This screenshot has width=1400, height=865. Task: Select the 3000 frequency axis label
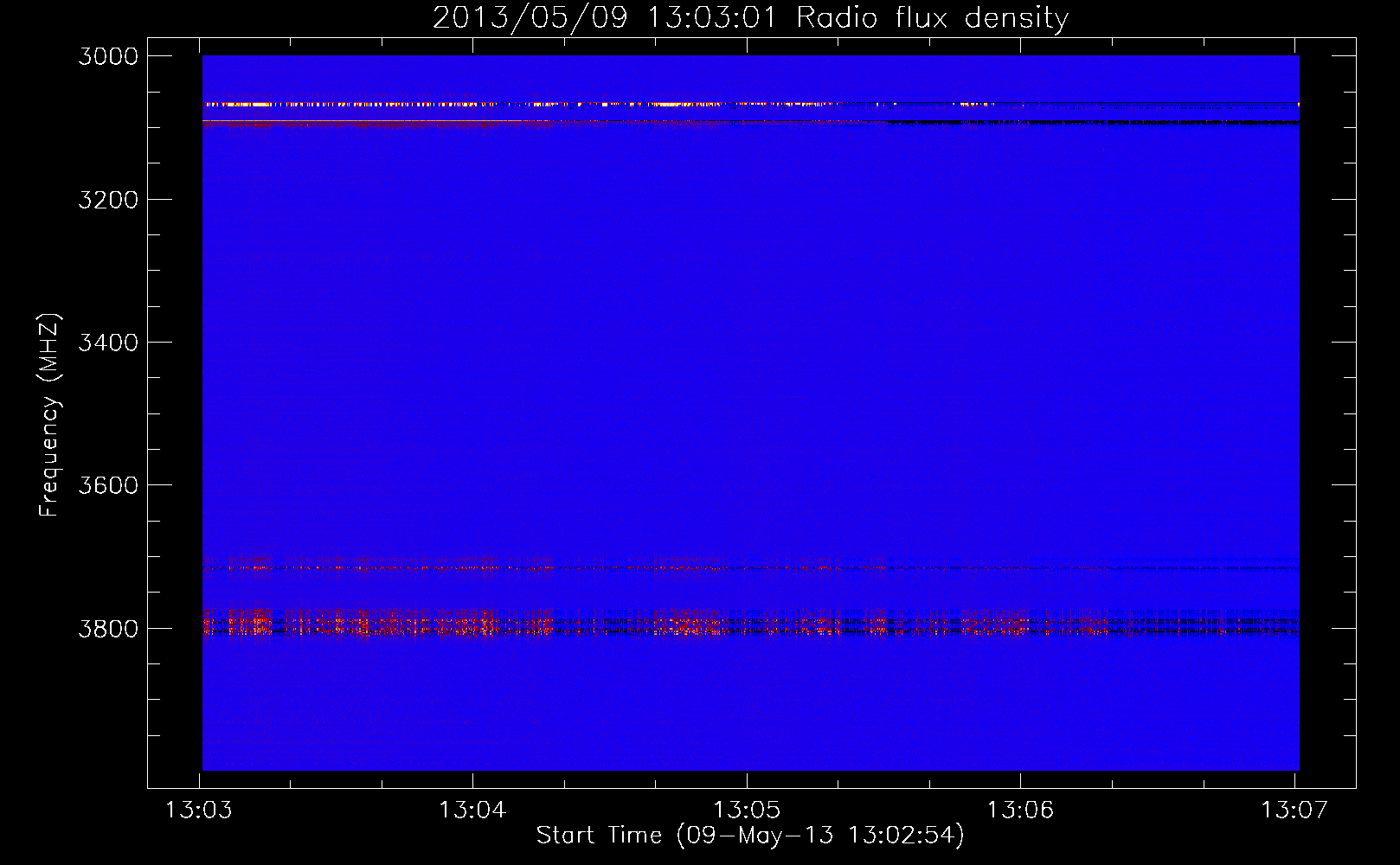[108, 56]
